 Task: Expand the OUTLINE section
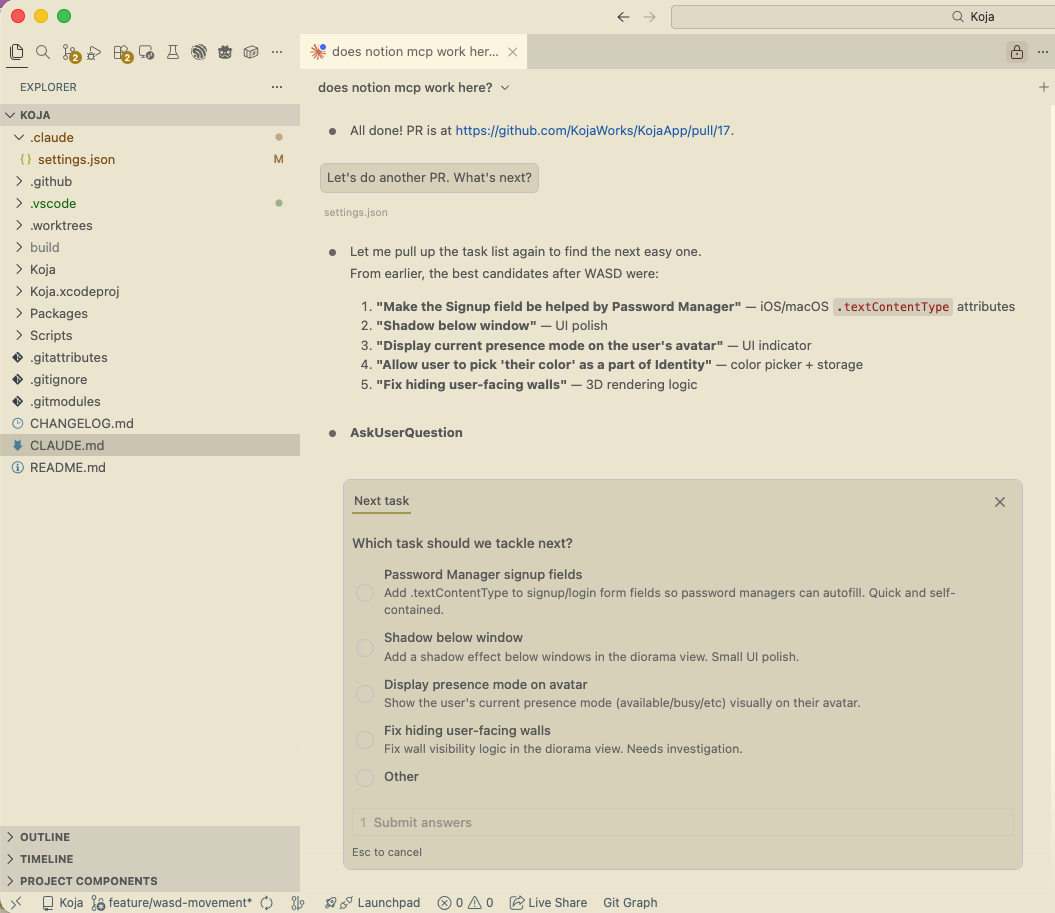[45, 837]
